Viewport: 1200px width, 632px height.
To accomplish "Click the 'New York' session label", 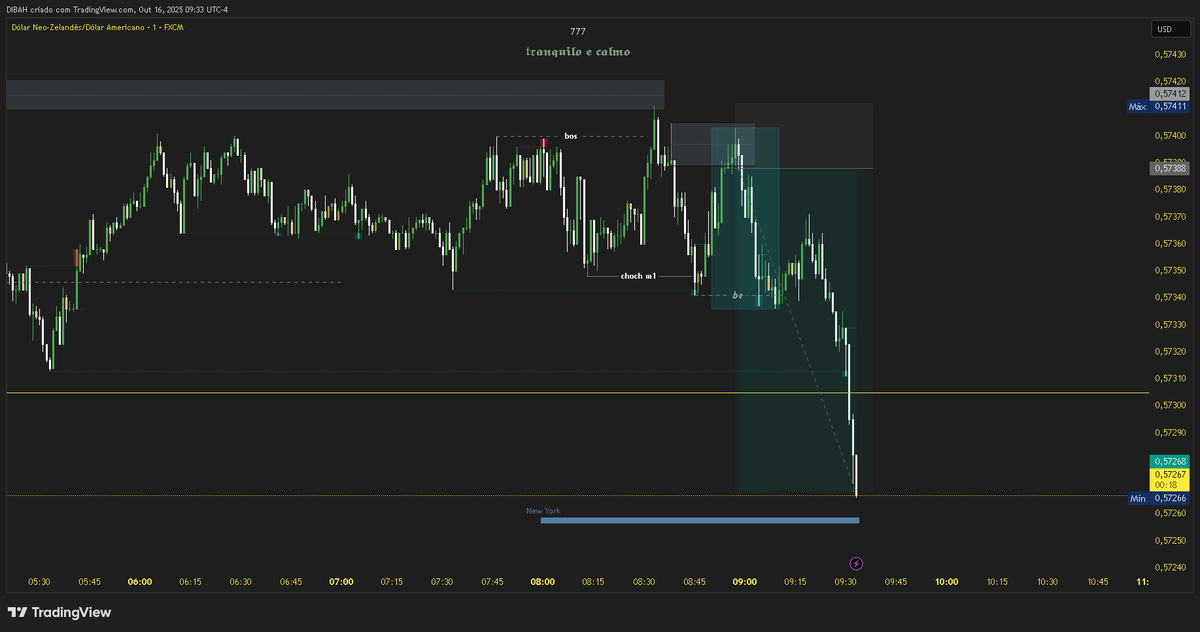I will 543,510.
